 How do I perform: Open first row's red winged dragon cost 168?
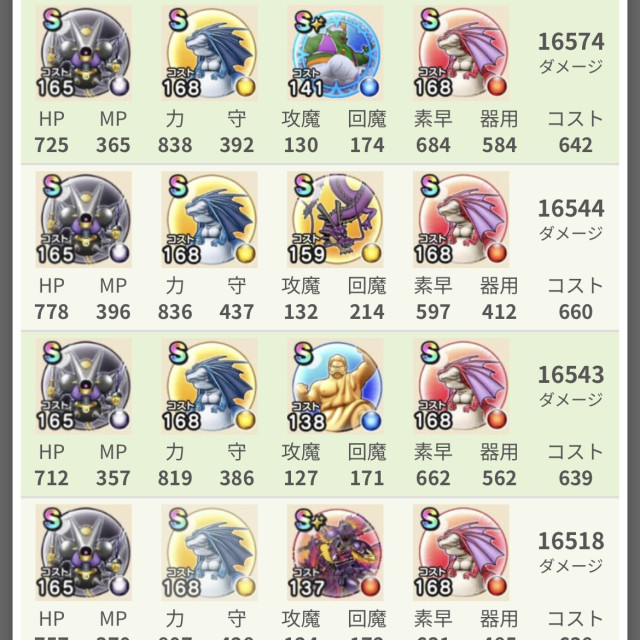pyautogui.click(x=461, y=53)
